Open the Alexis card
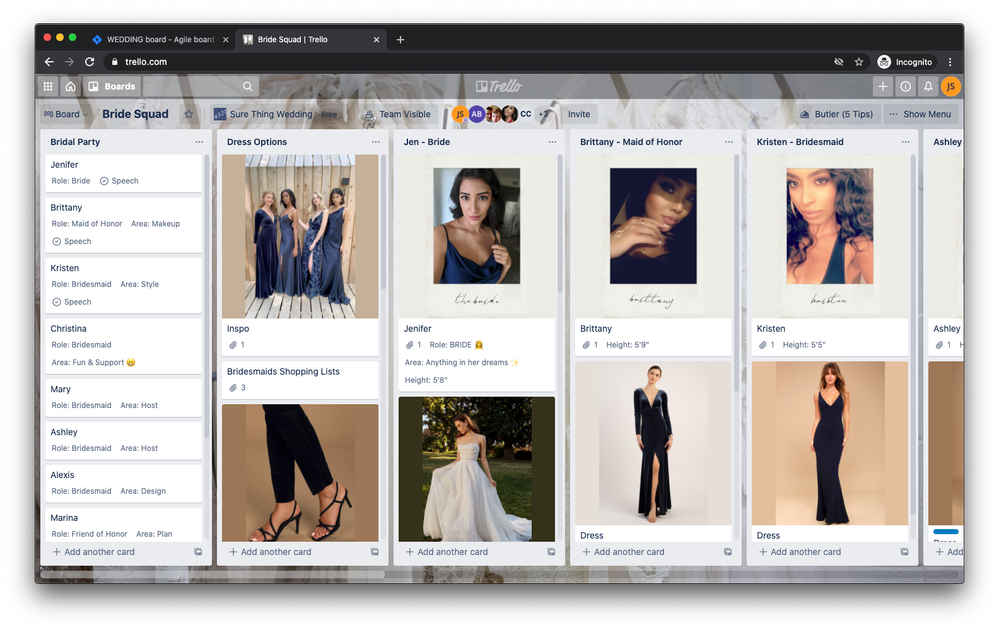999x630 pixels. point(124,483)
